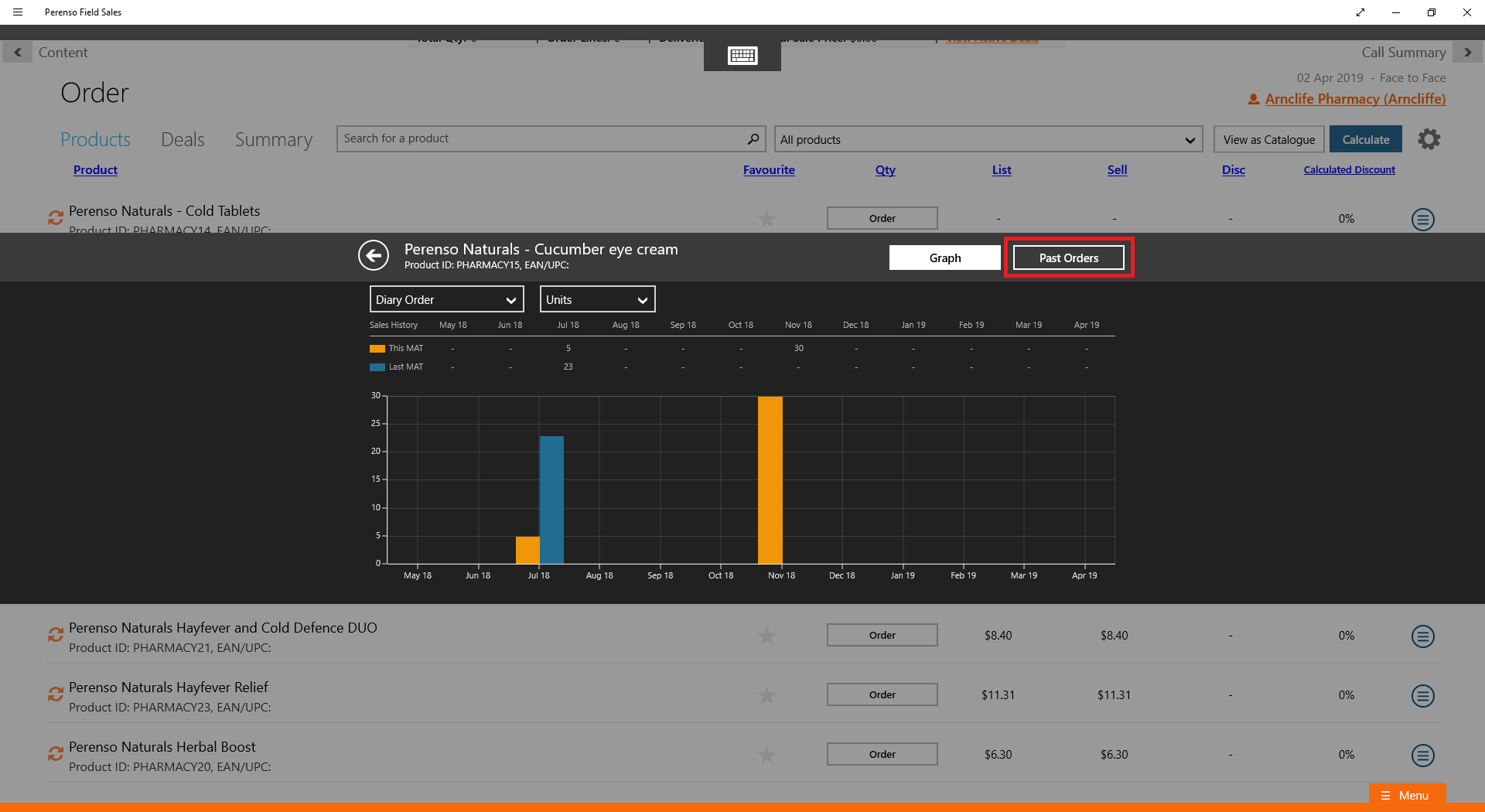Sort by Sell column header
Image resolution: width=1485 pixels, height=812 pixels.
pos(1117,169)
